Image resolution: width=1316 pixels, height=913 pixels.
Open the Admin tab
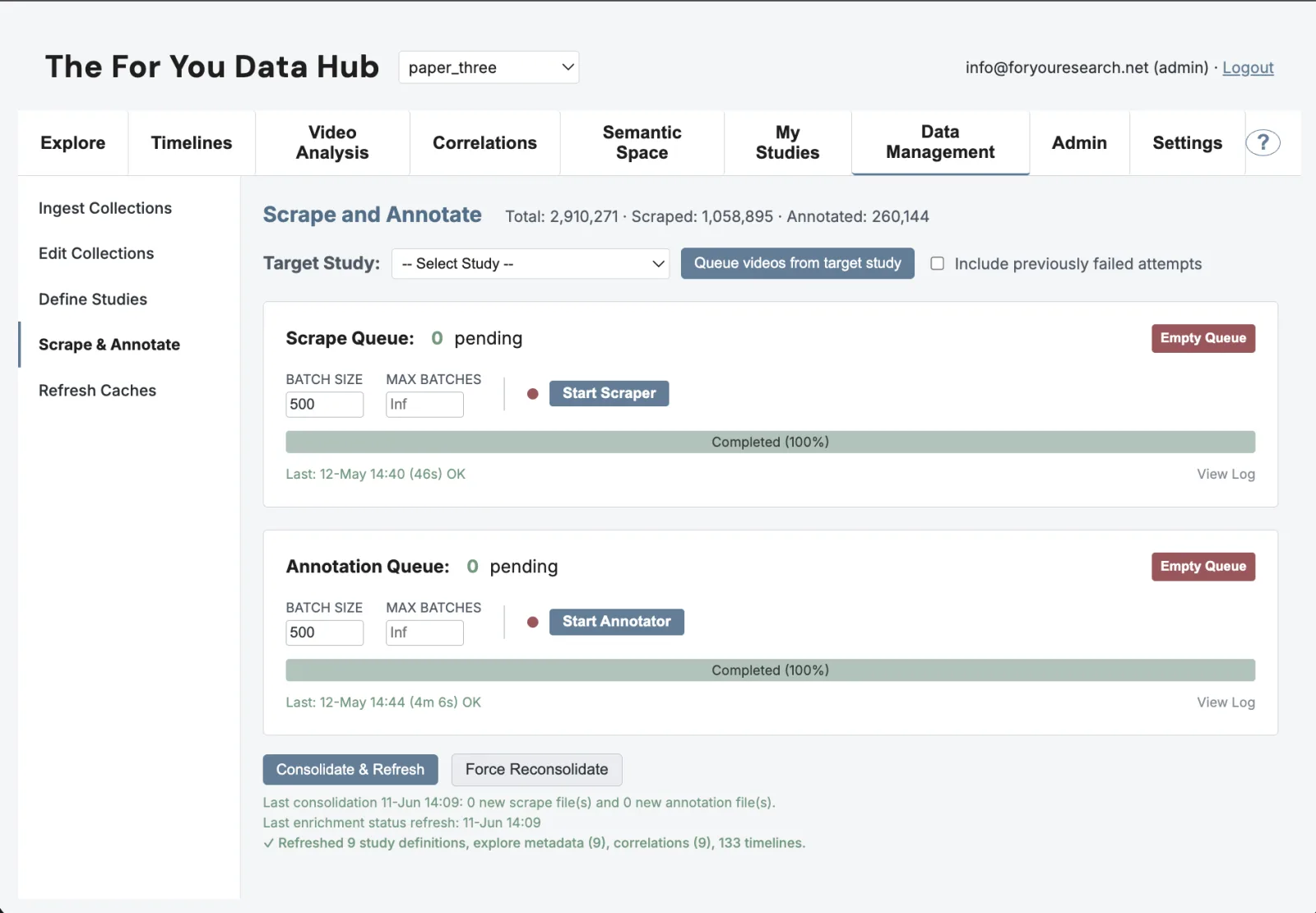(x=1079, y=143)
